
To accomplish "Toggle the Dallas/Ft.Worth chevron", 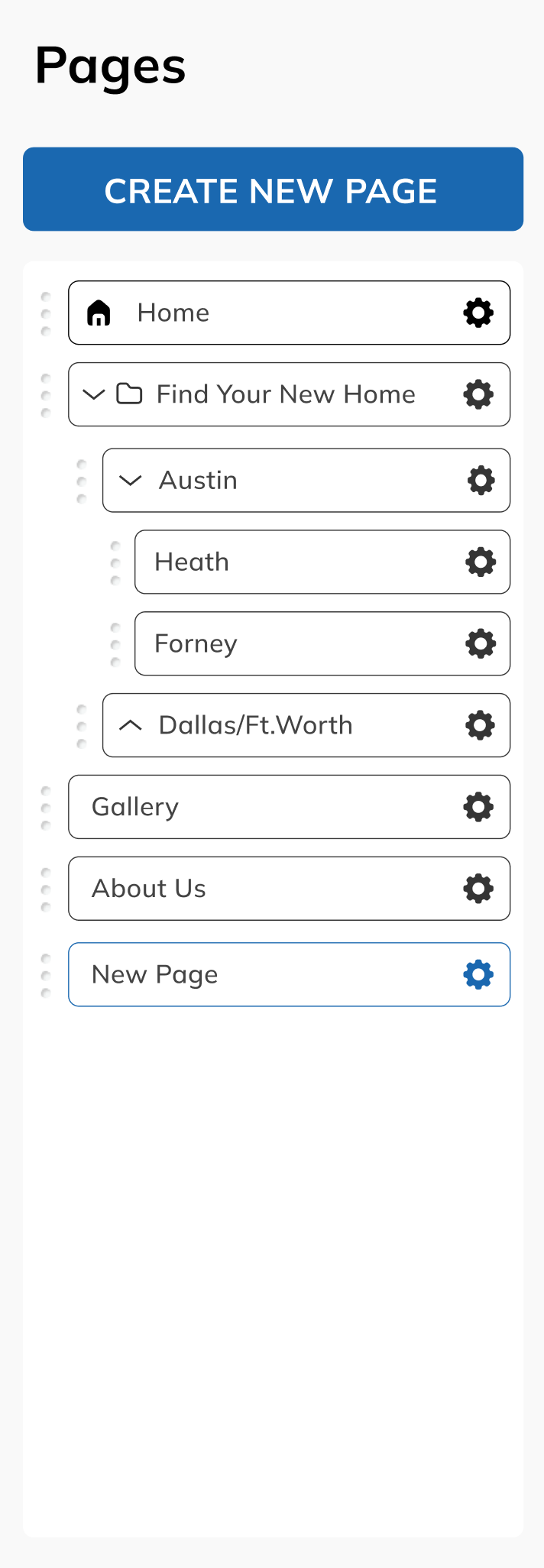I will [131, 725].
